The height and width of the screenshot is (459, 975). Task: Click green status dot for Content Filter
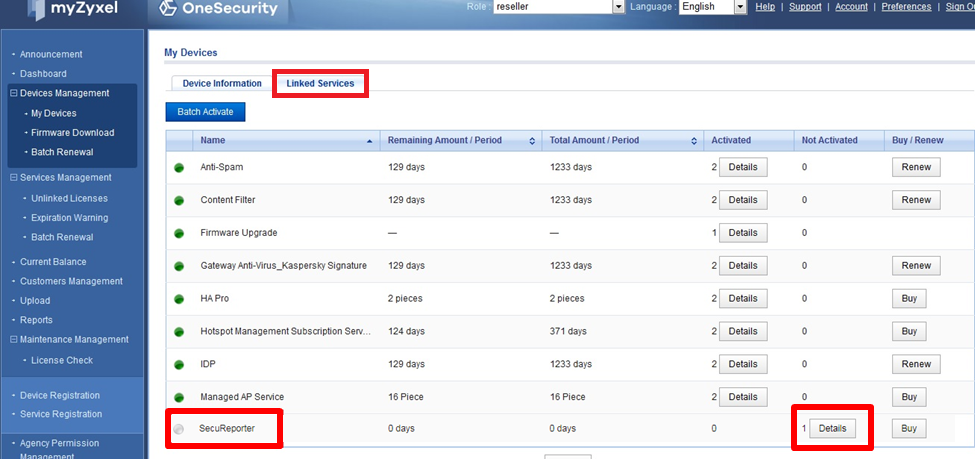179,200
